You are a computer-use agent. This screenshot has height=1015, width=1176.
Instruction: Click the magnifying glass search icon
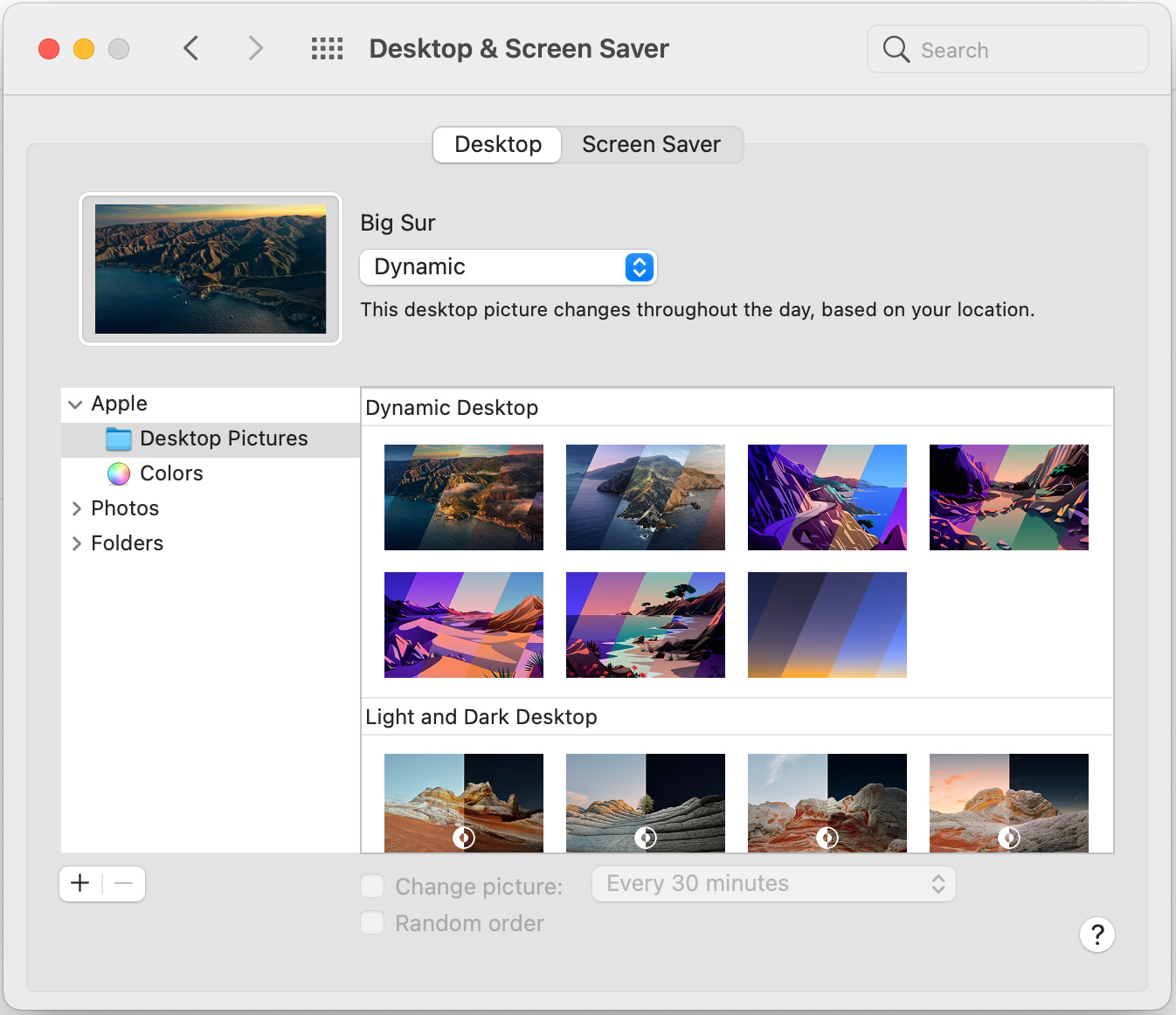[x=896, y=49]
